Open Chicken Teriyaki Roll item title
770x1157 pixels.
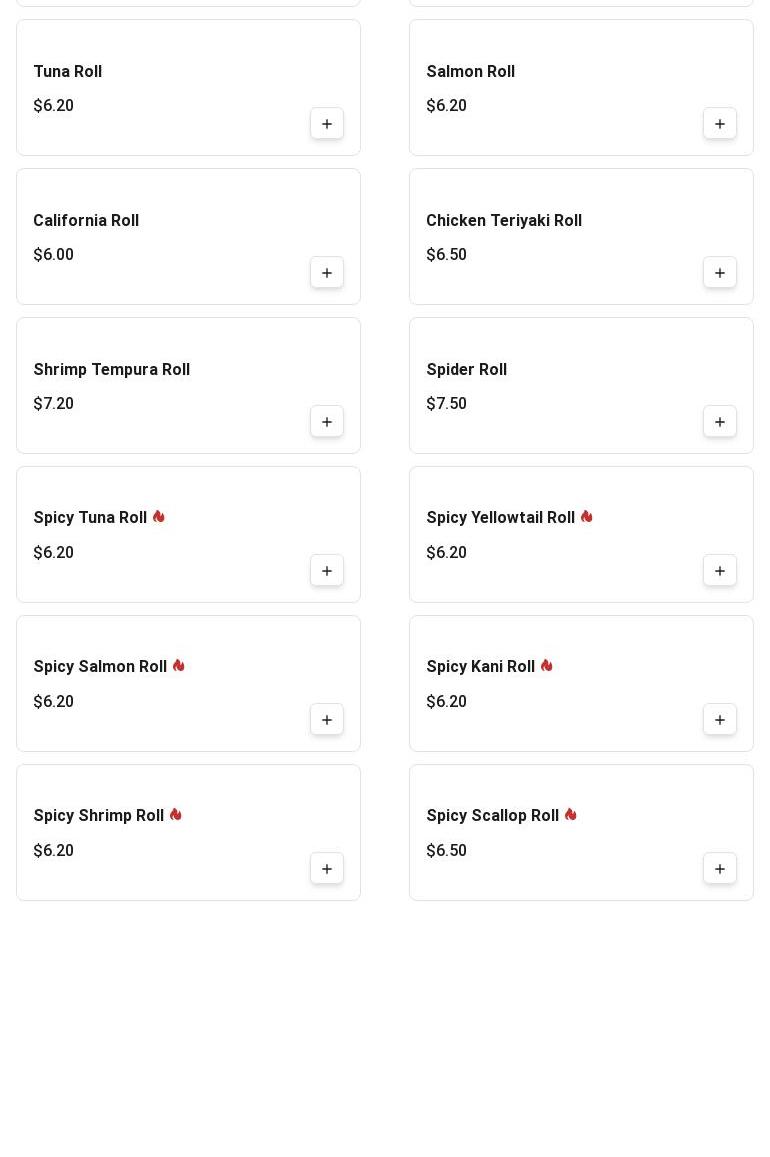504,221
